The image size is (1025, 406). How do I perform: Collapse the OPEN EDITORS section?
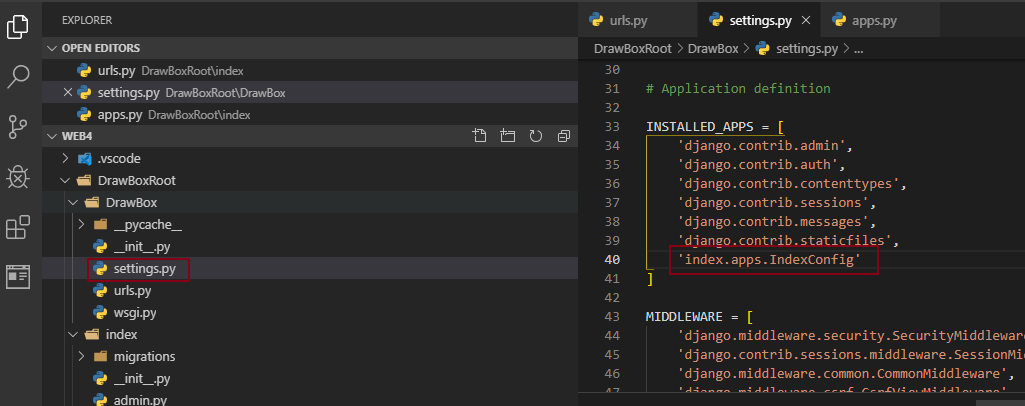310,48
